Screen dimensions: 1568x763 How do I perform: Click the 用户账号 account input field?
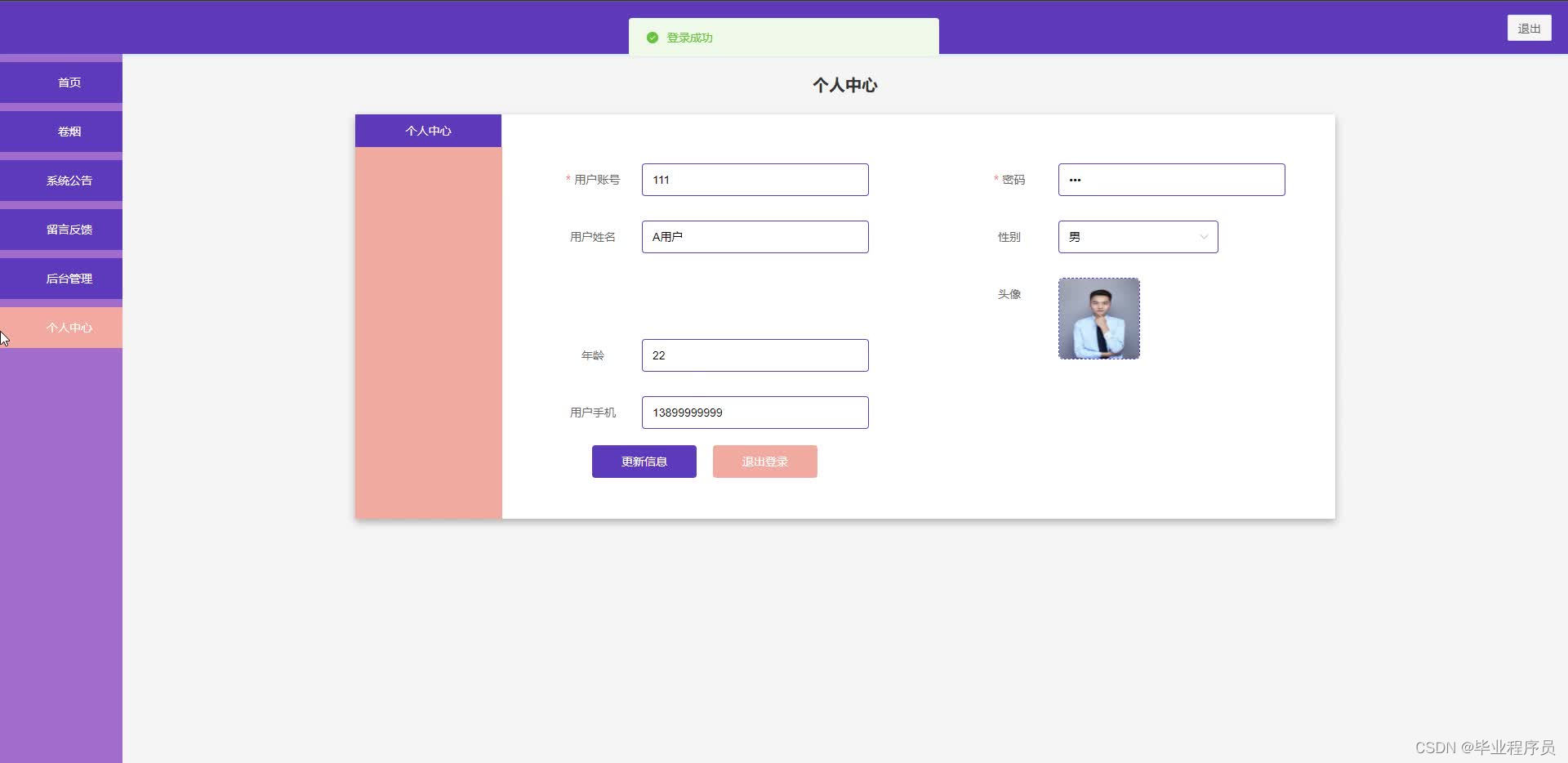click(754, 180)
